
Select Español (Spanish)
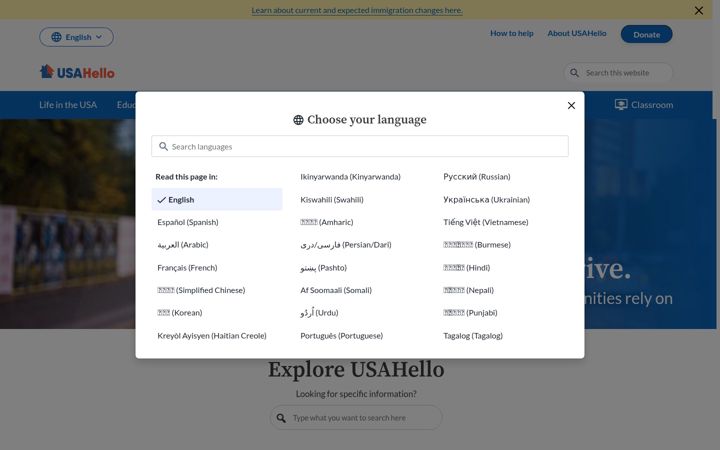pyautogui.click(x=188, y=222)
